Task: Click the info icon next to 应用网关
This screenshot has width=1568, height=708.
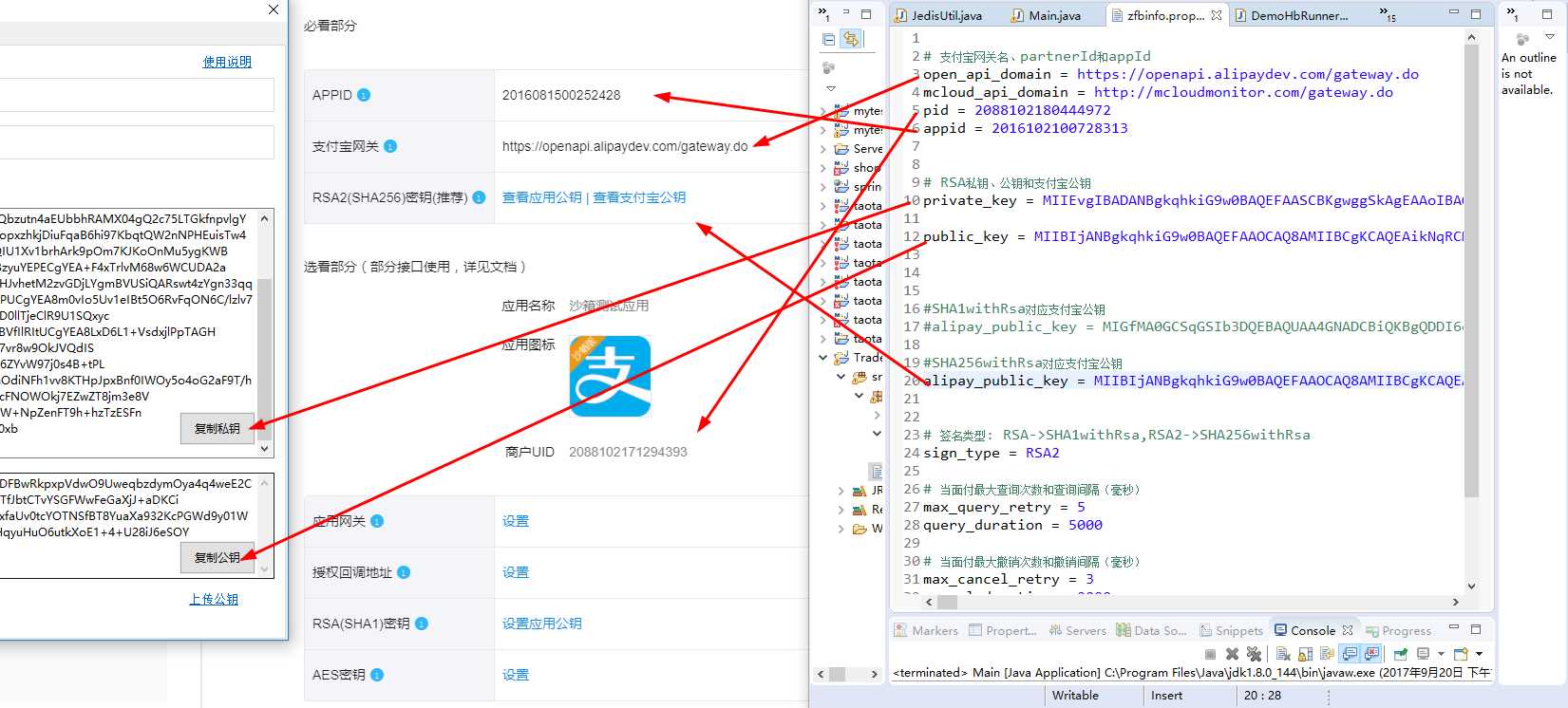Action: (377, 521)
